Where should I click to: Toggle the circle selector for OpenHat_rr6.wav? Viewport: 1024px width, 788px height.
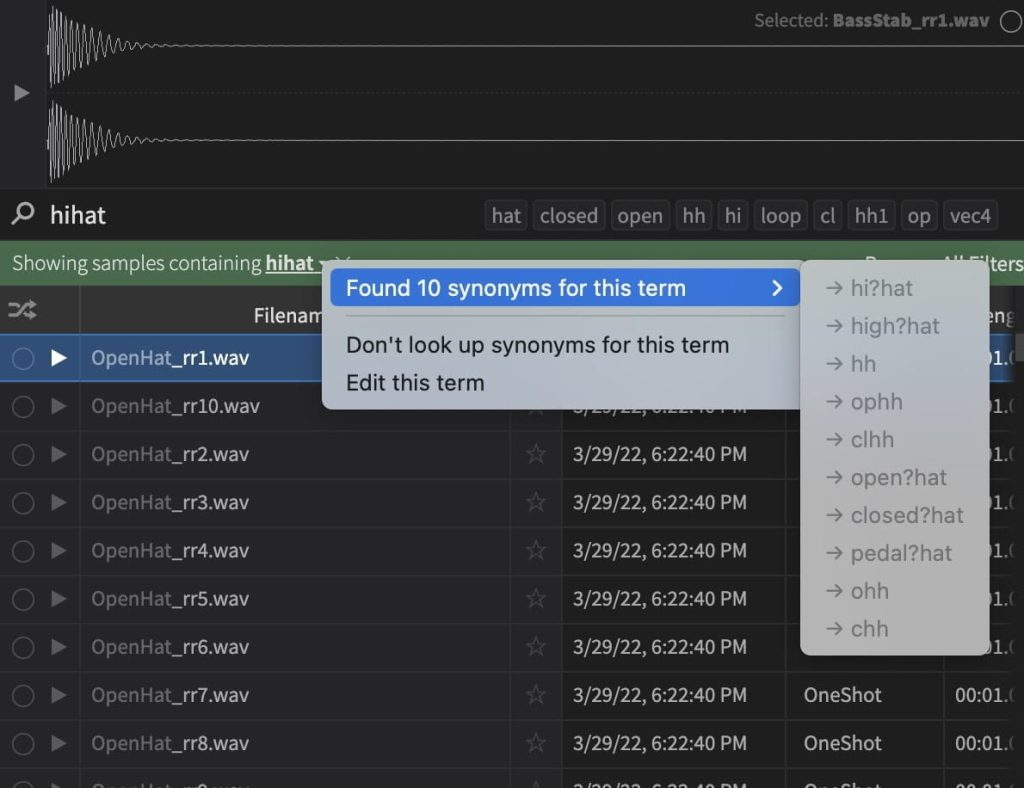pos(23,647)
